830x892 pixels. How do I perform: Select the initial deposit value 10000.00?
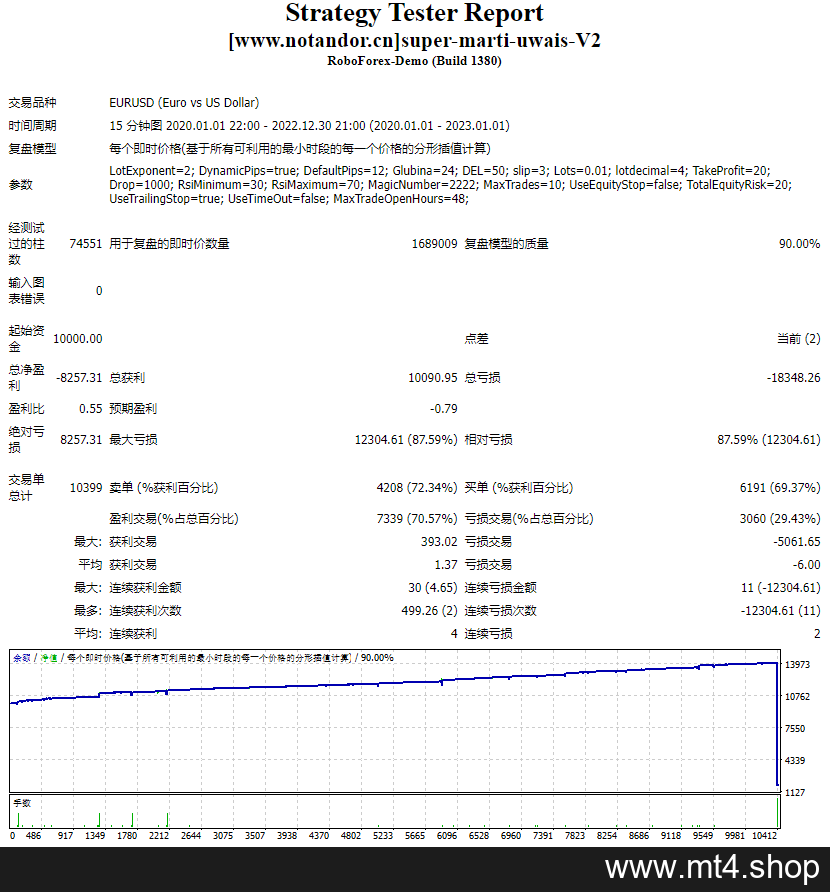pyautogui.click(x=77, y=339)
